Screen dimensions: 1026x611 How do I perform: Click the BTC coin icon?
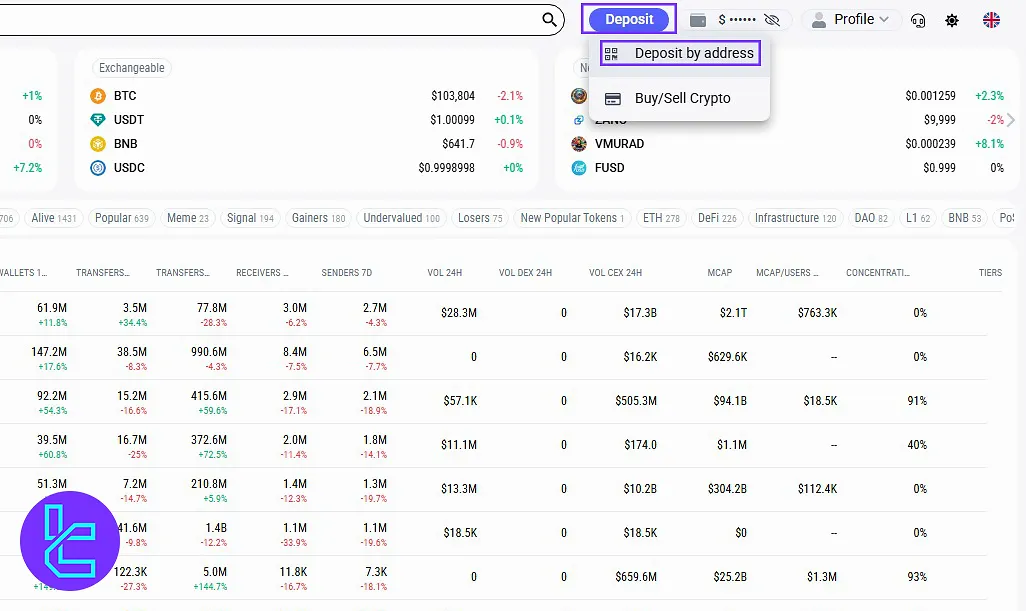(x=98, y=96)
